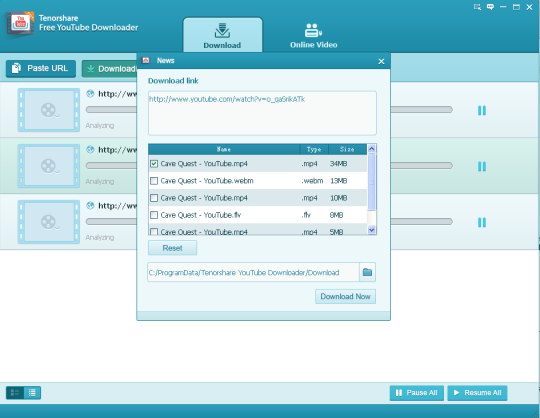Click Pause All

(417, 393)
